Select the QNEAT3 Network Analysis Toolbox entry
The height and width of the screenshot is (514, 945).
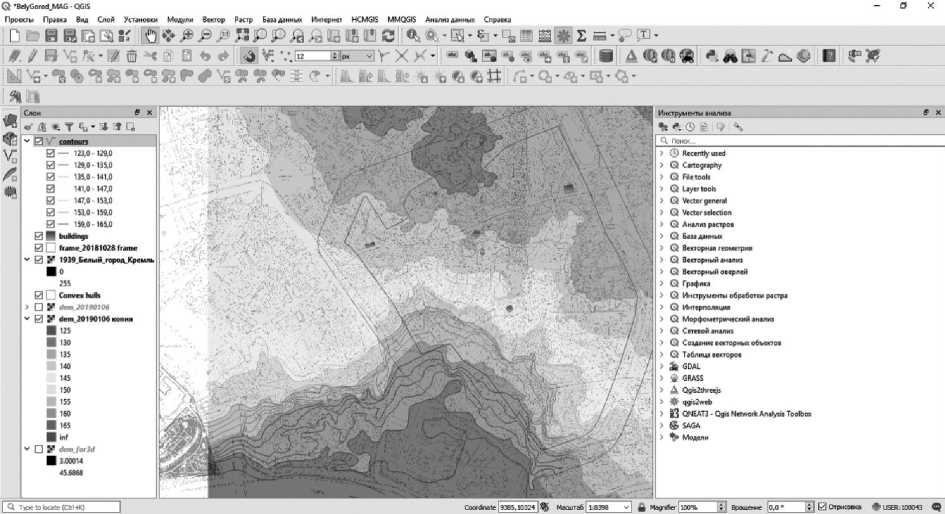[746, 413]
